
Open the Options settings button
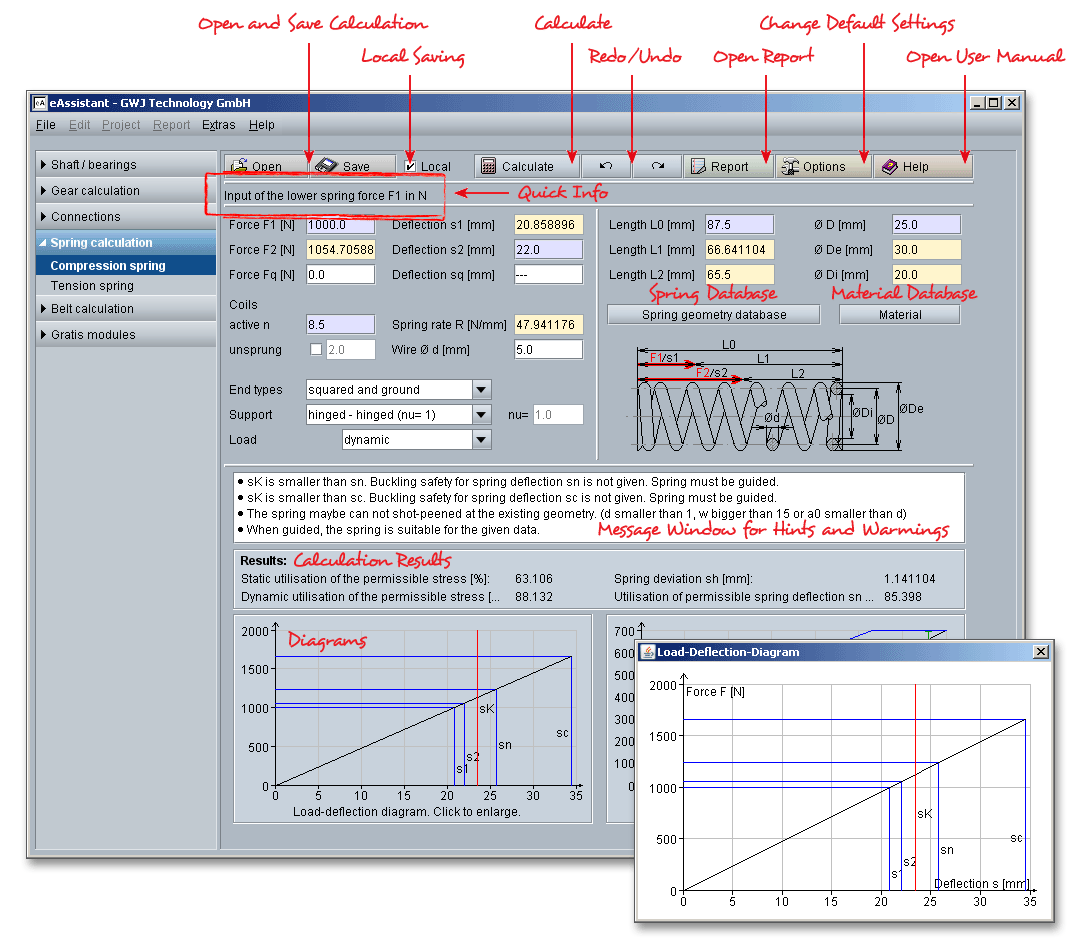click(x=823, y=166)
